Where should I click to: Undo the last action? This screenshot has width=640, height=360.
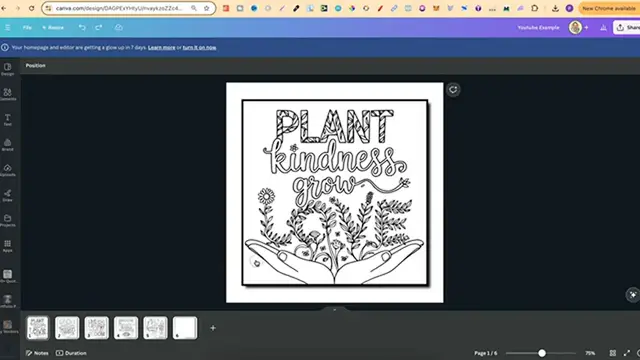[x=82, y=27]
